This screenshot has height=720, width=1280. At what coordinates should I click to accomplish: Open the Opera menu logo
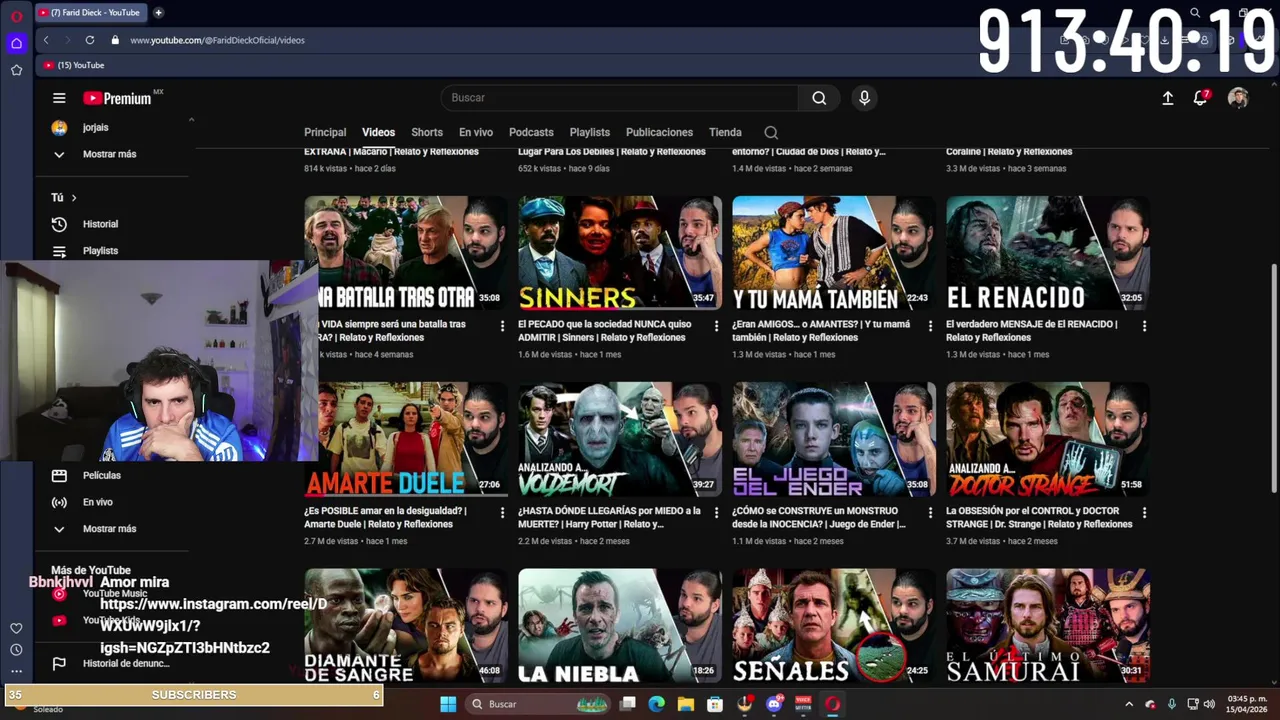(16, 16)
